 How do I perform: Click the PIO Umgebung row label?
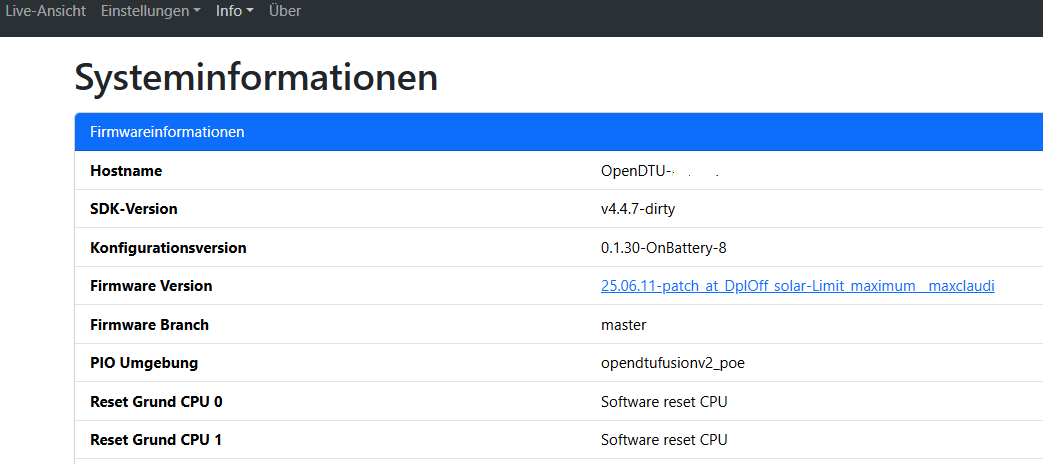tap(144, 363)
